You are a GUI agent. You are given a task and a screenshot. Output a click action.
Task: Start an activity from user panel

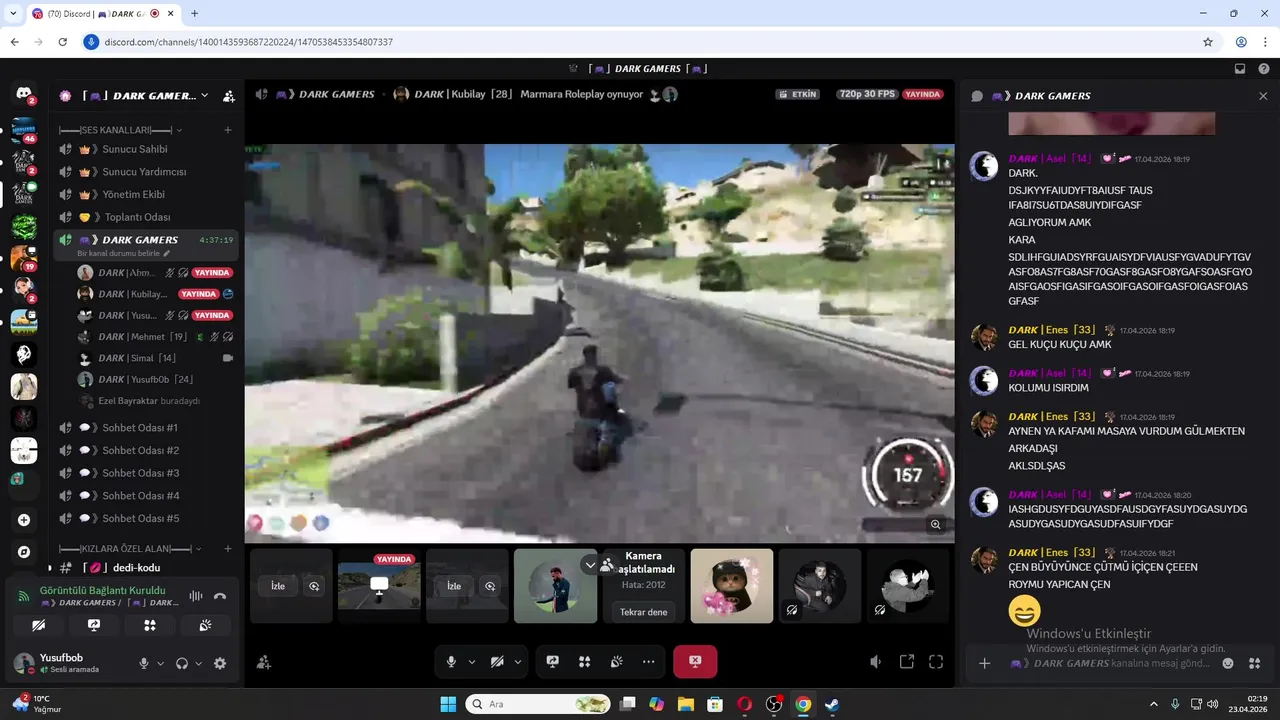(150, 625)
